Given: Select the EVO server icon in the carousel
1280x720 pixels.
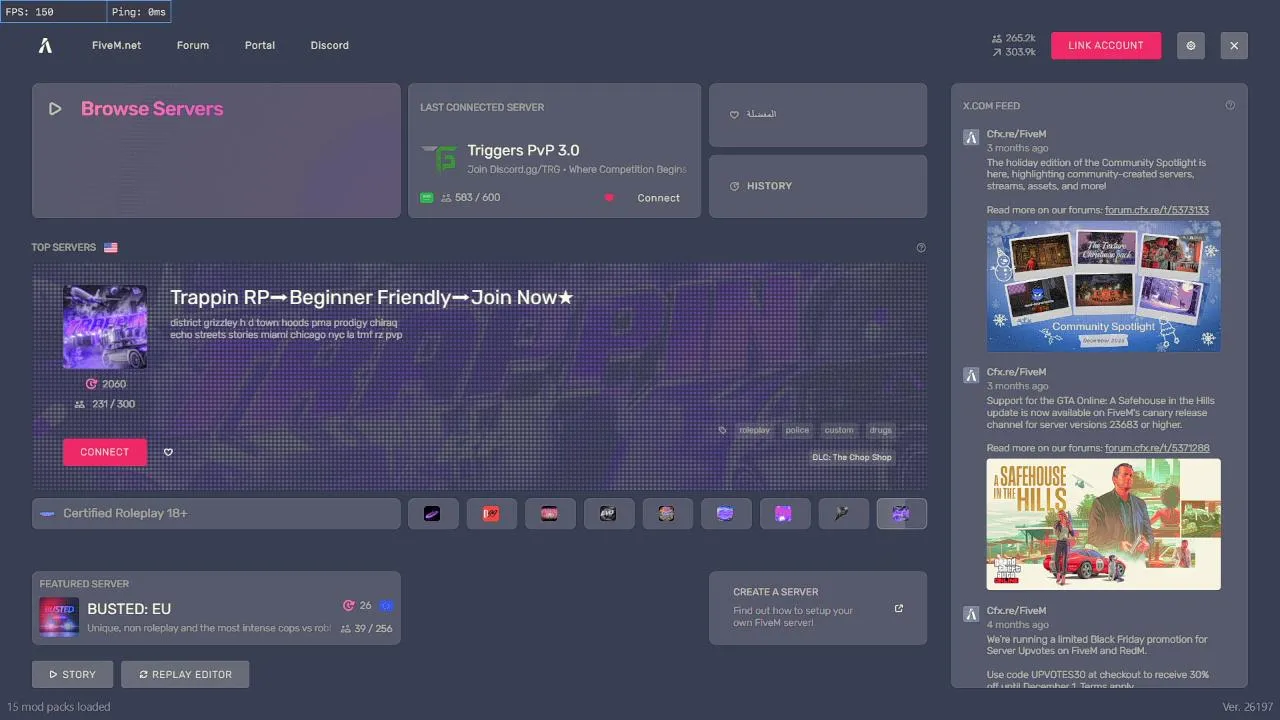Looking at the screenshot, I should [608, 513].
